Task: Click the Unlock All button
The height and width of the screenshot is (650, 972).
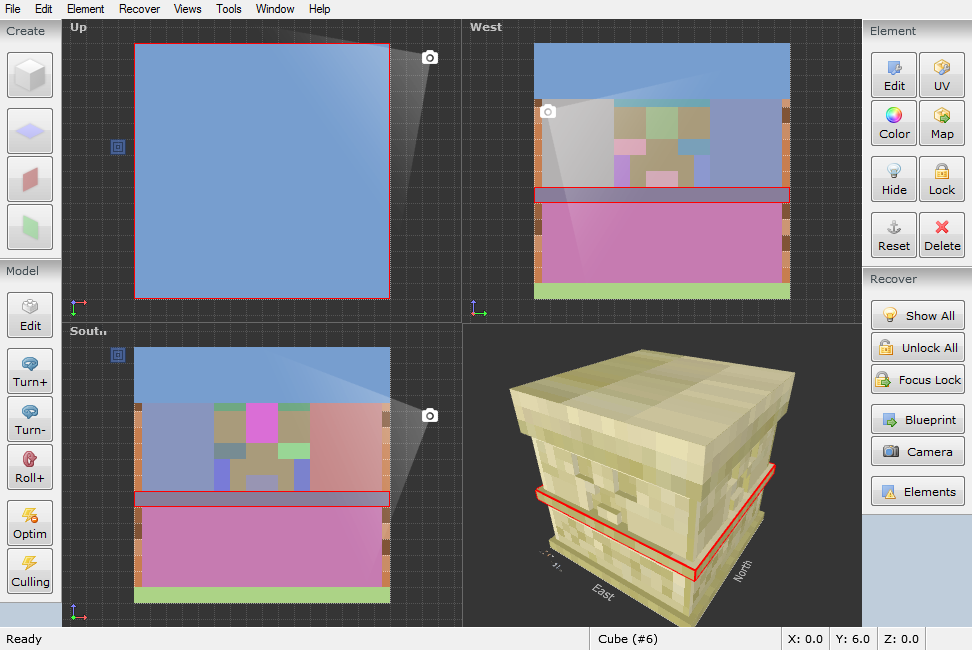Action: click(917, 348)
